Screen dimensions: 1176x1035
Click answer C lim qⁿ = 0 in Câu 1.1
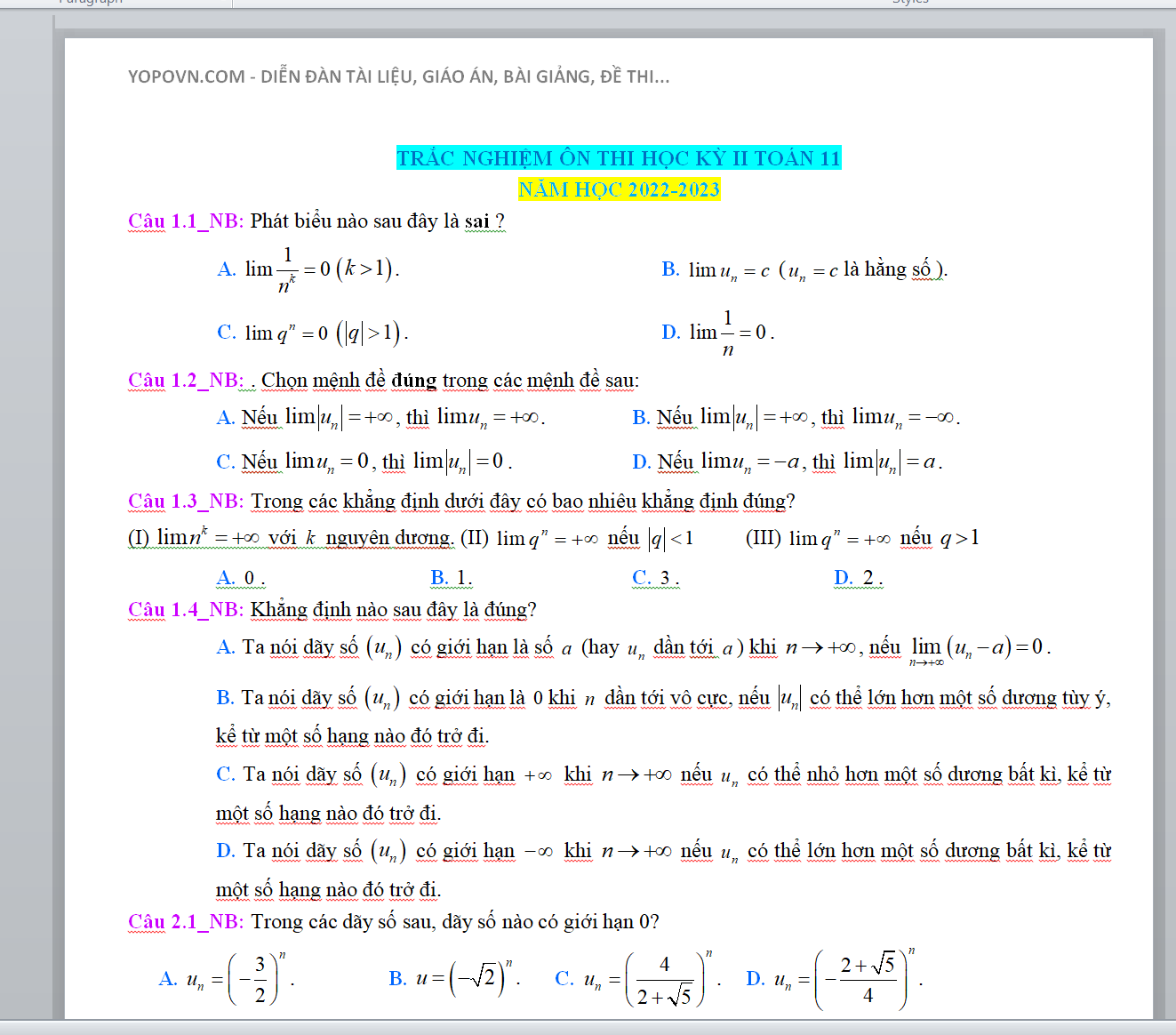(313, 333)
